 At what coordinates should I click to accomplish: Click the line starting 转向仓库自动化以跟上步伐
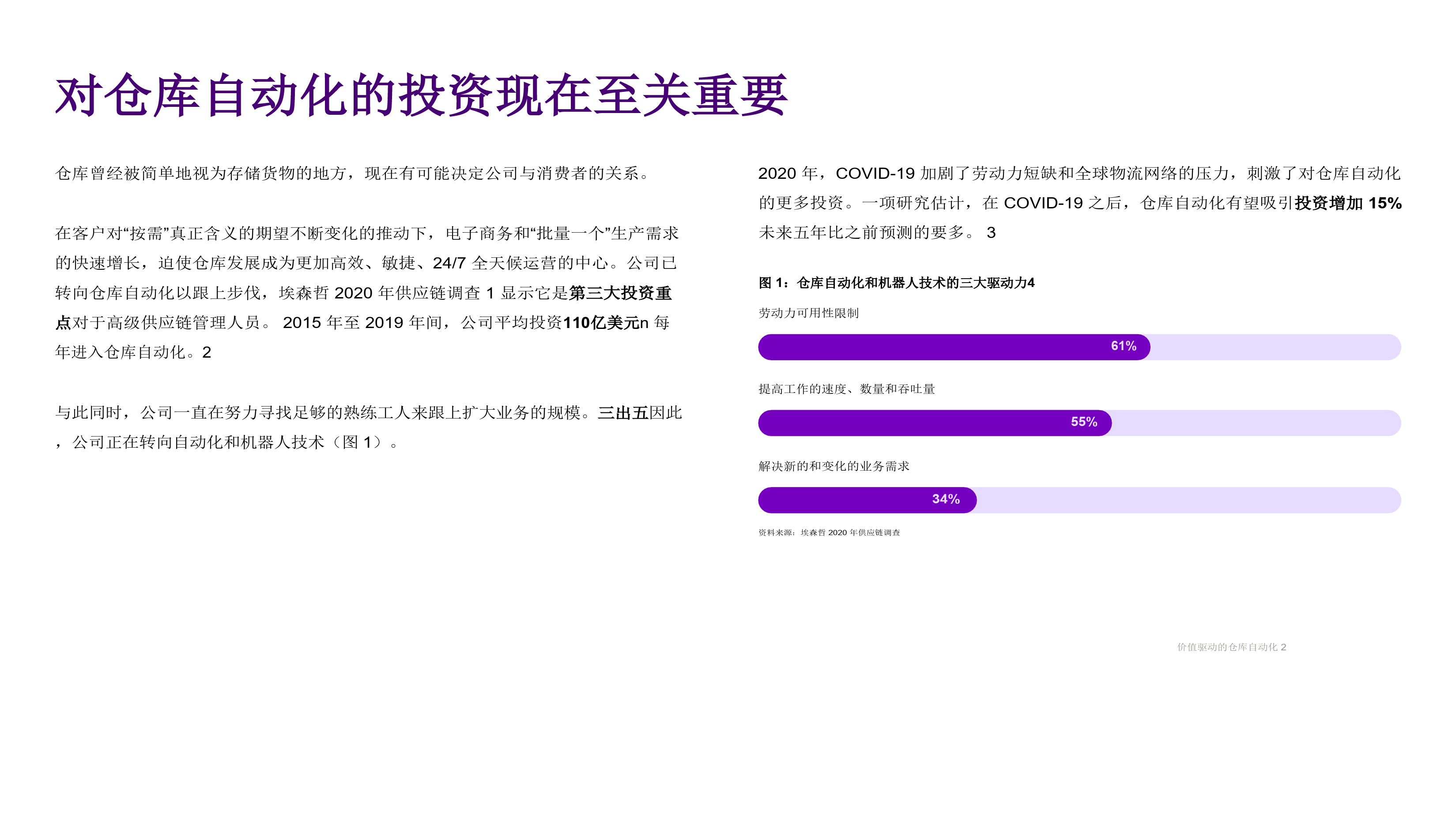pyautogui.click(x=363, y=293)
